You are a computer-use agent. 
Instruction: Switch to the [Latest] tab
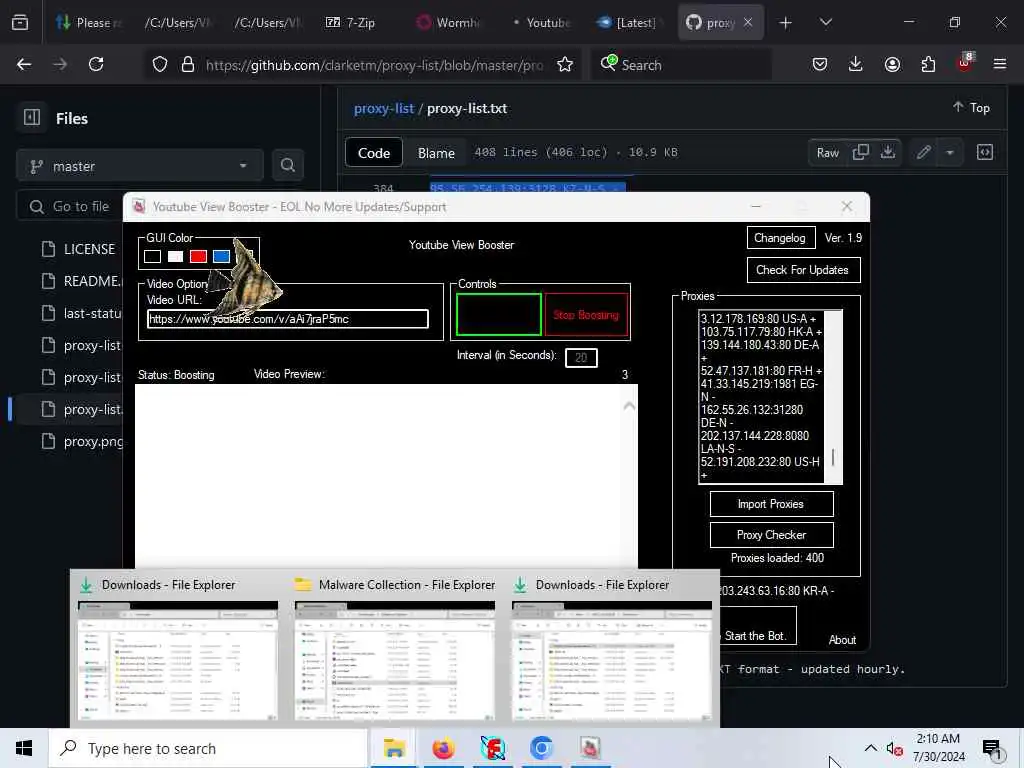(628, 23)
